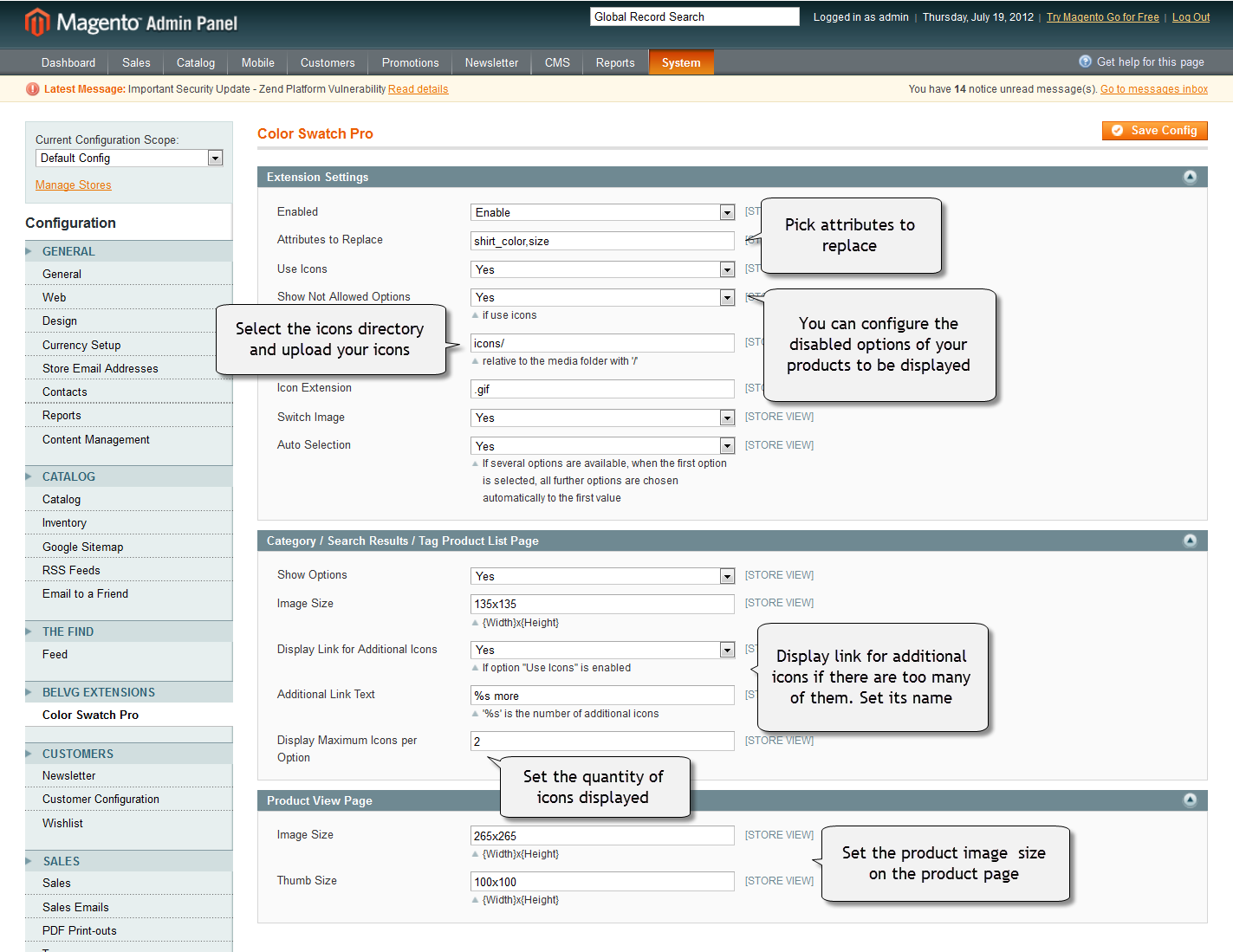The image size is (1233, 952).
Task: Select Color Swatch Pro in sidebar
Action: (x=90, y=716)
